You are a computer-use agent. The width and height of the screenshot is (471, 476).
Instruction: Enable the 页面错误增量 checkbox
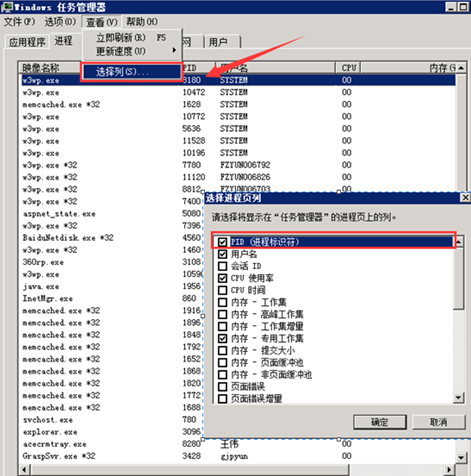pyautogui.click(x=222, y=399)
